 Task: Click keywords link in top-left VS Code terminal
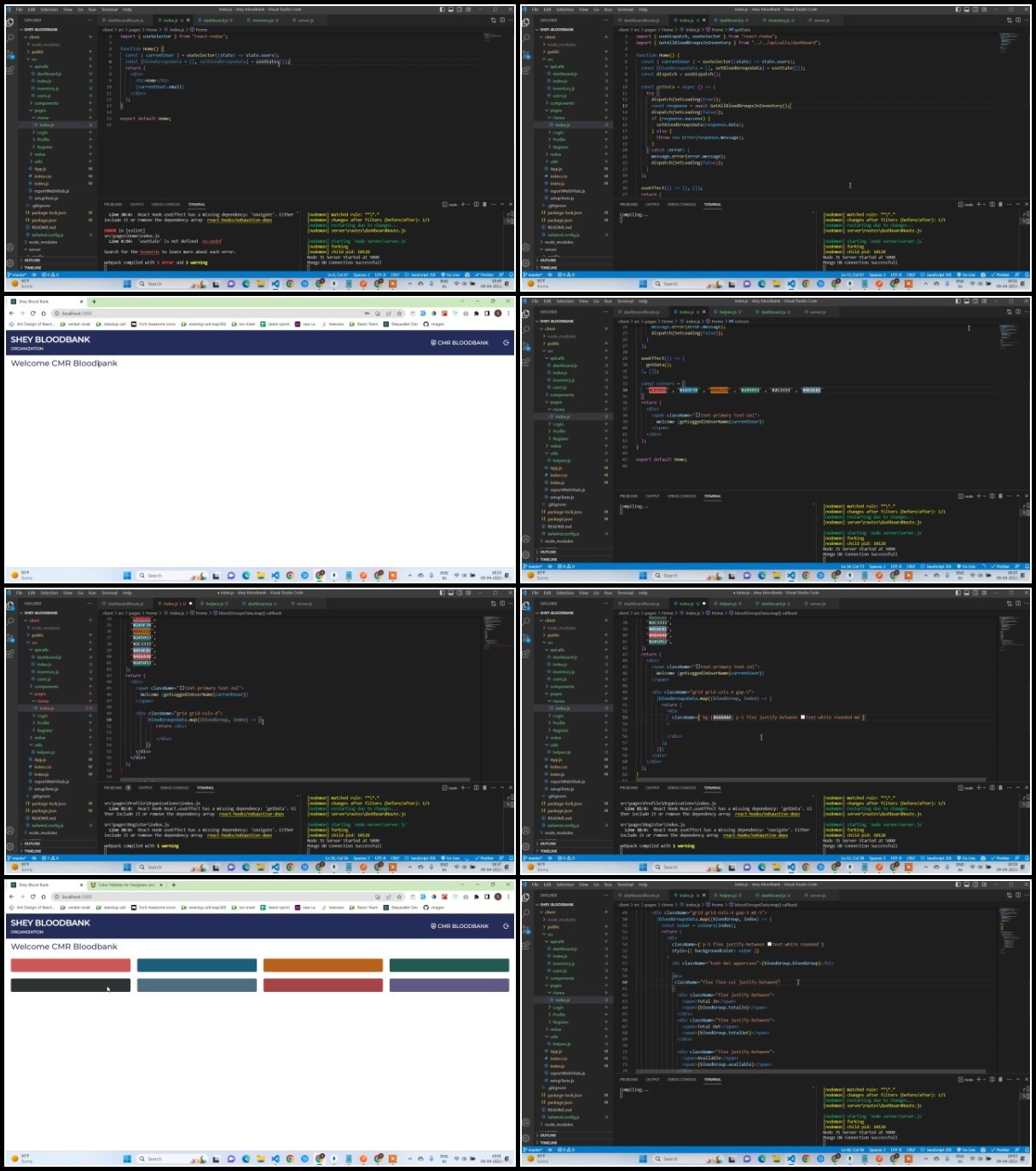(149, 252)
